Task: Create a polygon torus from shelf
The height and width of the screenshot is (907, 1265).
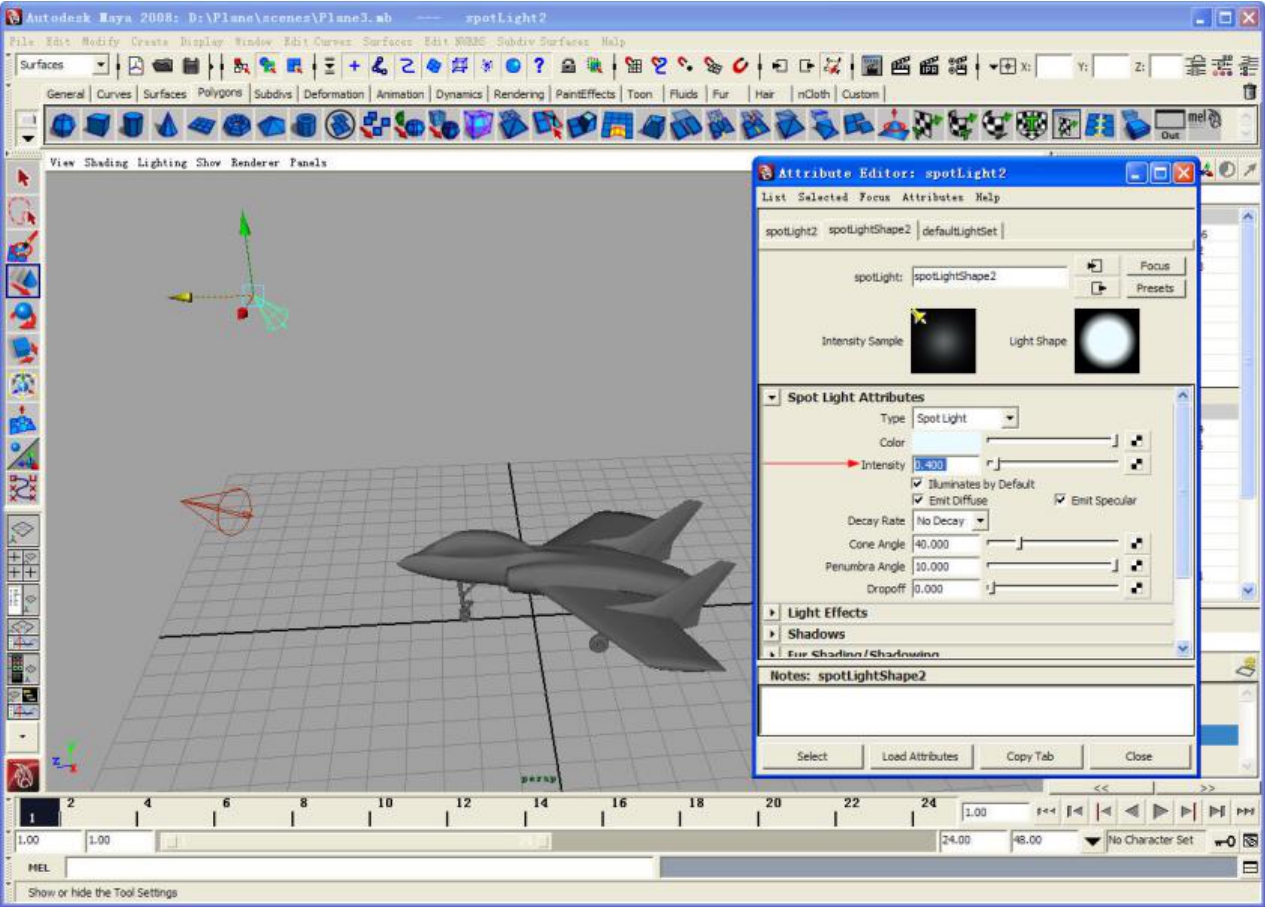Action: click(237, 125)
